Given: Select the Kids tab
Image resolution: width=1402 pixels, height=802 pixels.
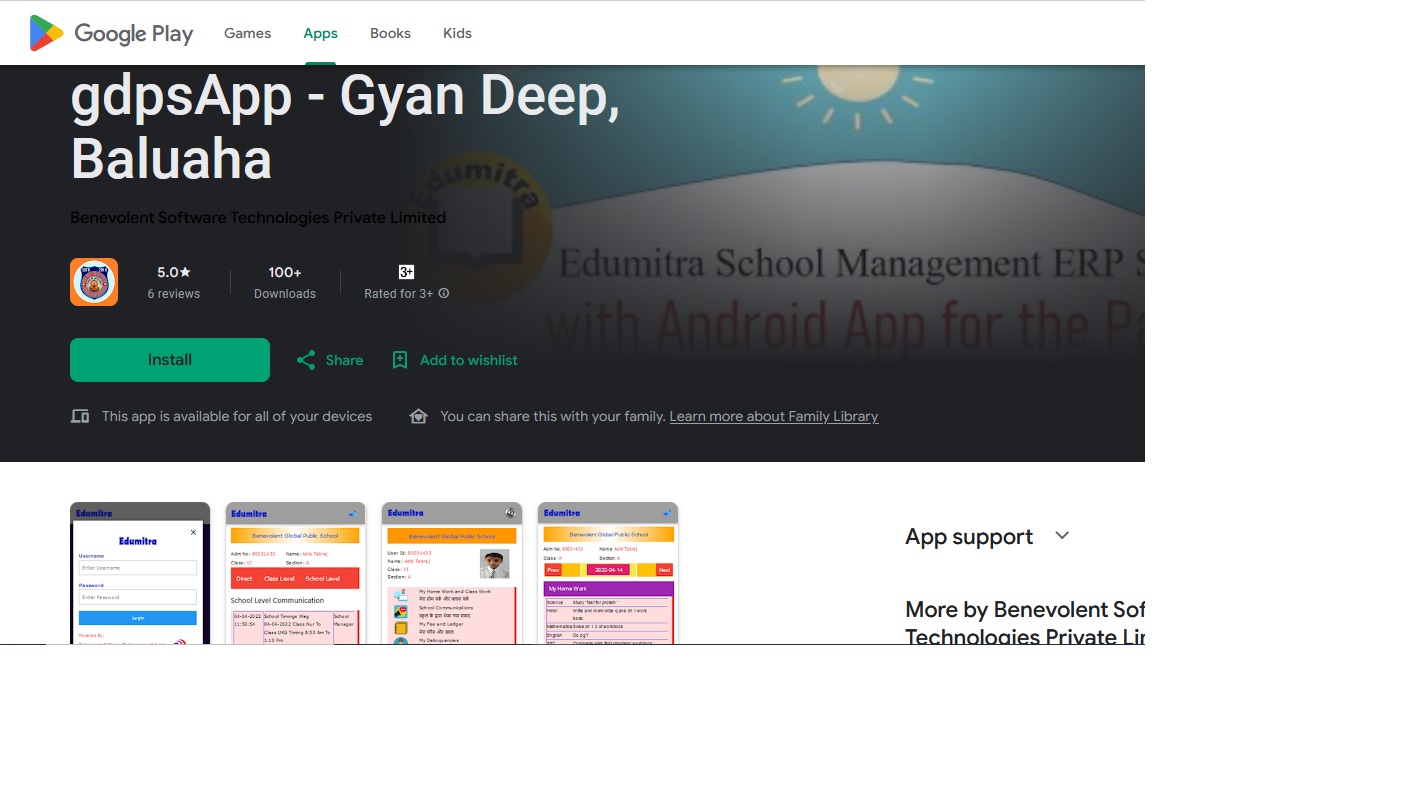Looking at the screenshot, I should tap(457, 33).
